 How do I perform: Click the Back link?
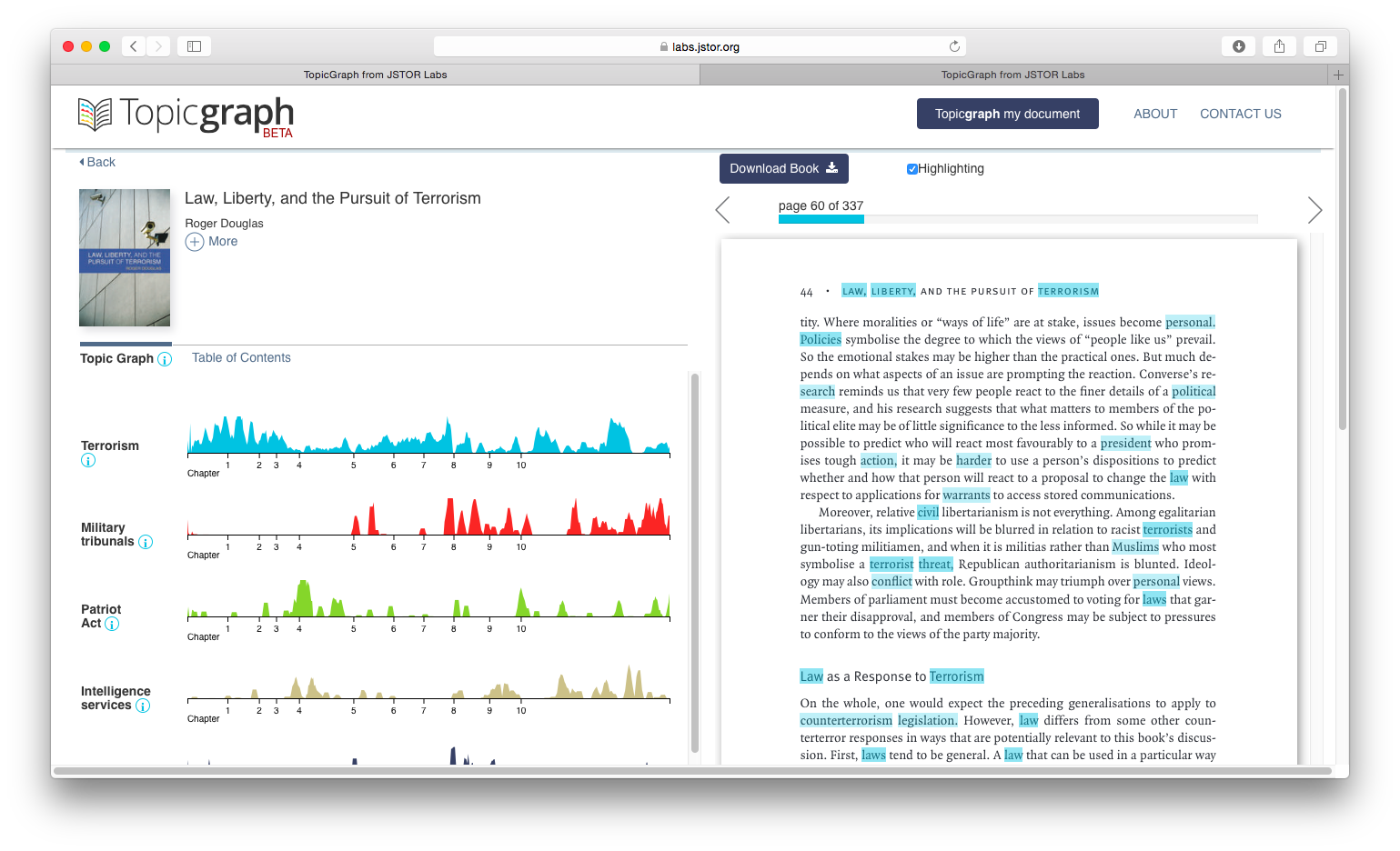click(97, 162)
